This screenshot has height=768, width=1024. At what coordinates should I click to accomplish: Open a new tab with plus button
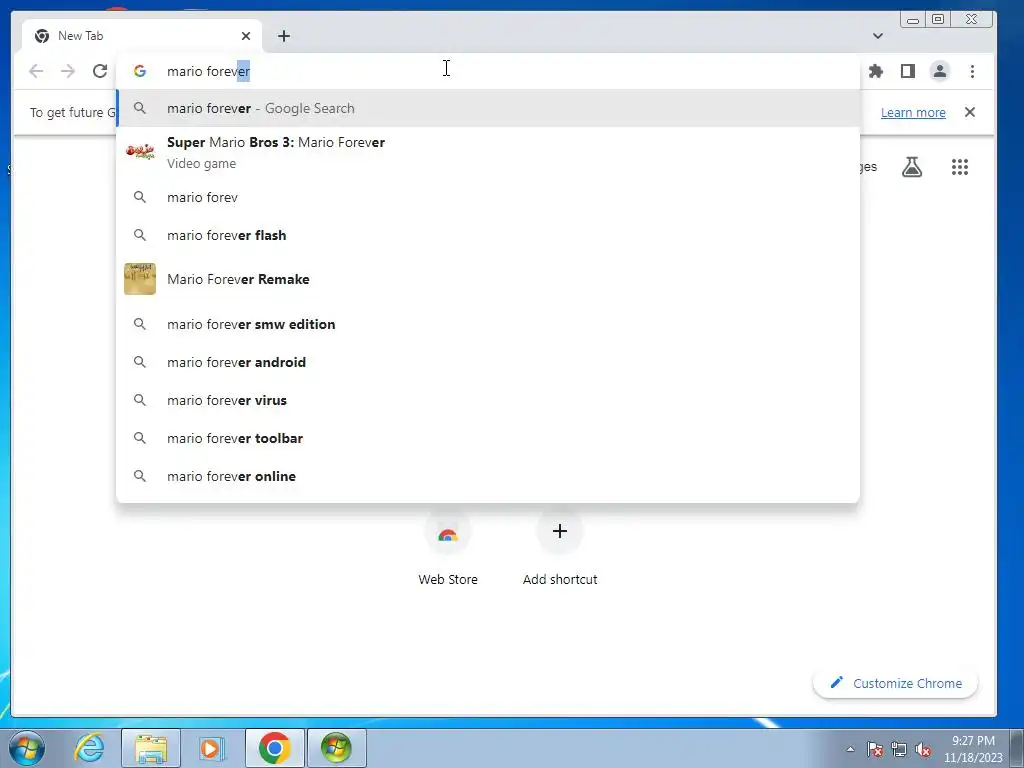pos(283,36)
